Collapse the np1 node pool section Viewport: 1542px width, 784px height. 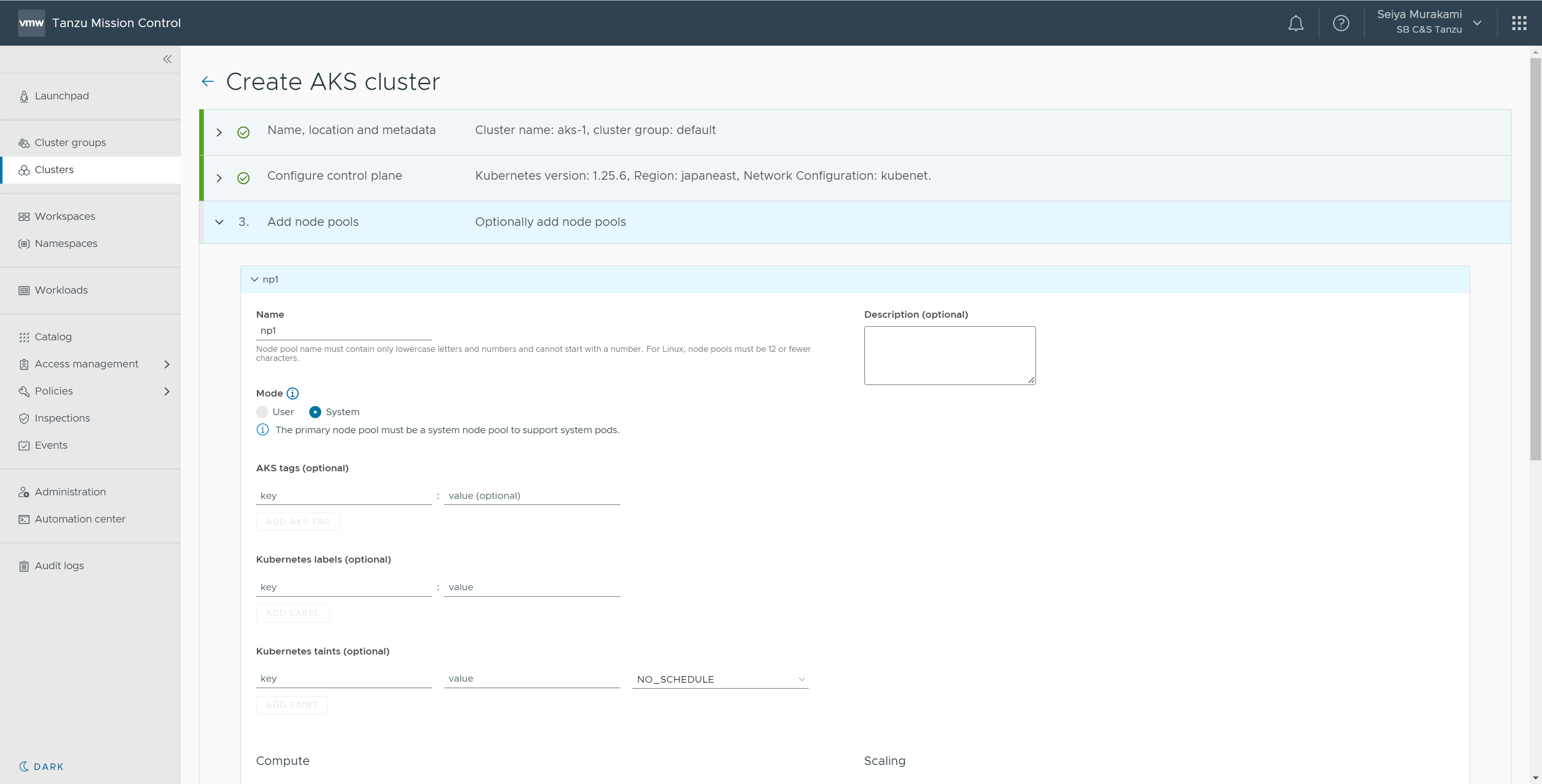point(254,280)
